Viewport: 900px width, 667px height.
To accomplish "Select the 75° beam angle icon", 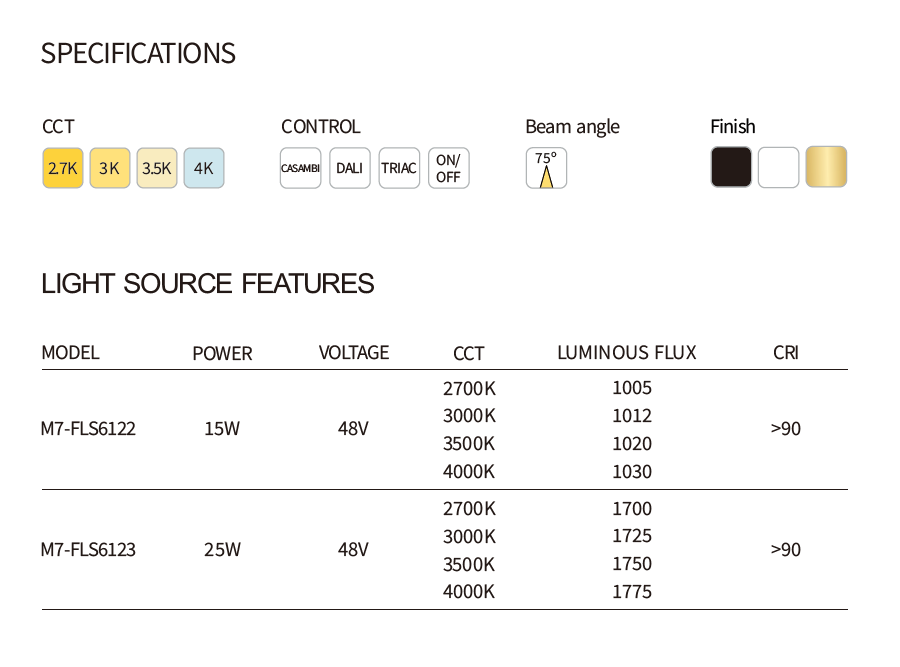I will [546, 168].
